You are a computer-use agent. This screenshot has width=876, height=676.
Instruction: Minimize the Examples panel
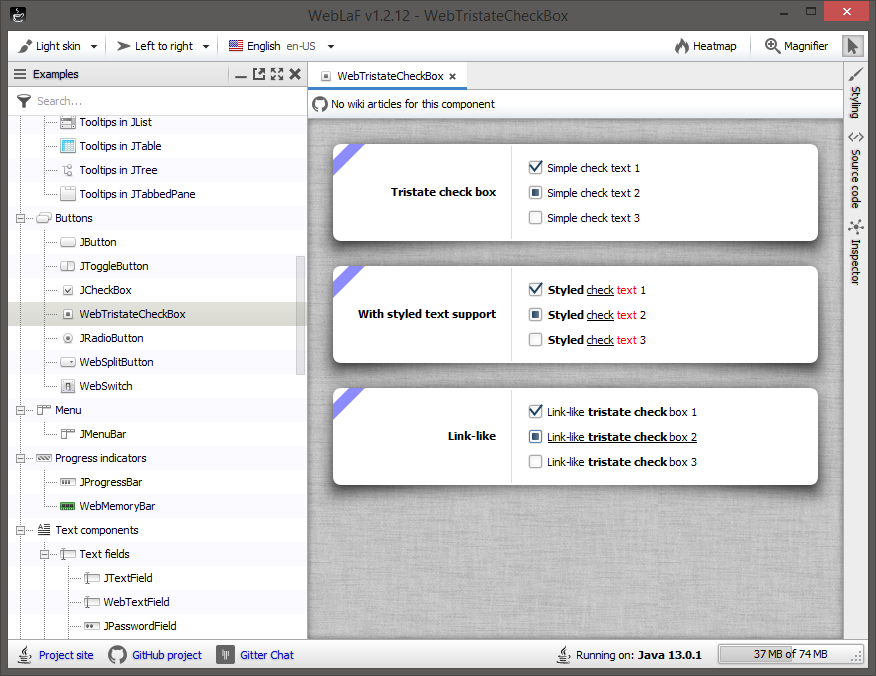coord(241,75)
